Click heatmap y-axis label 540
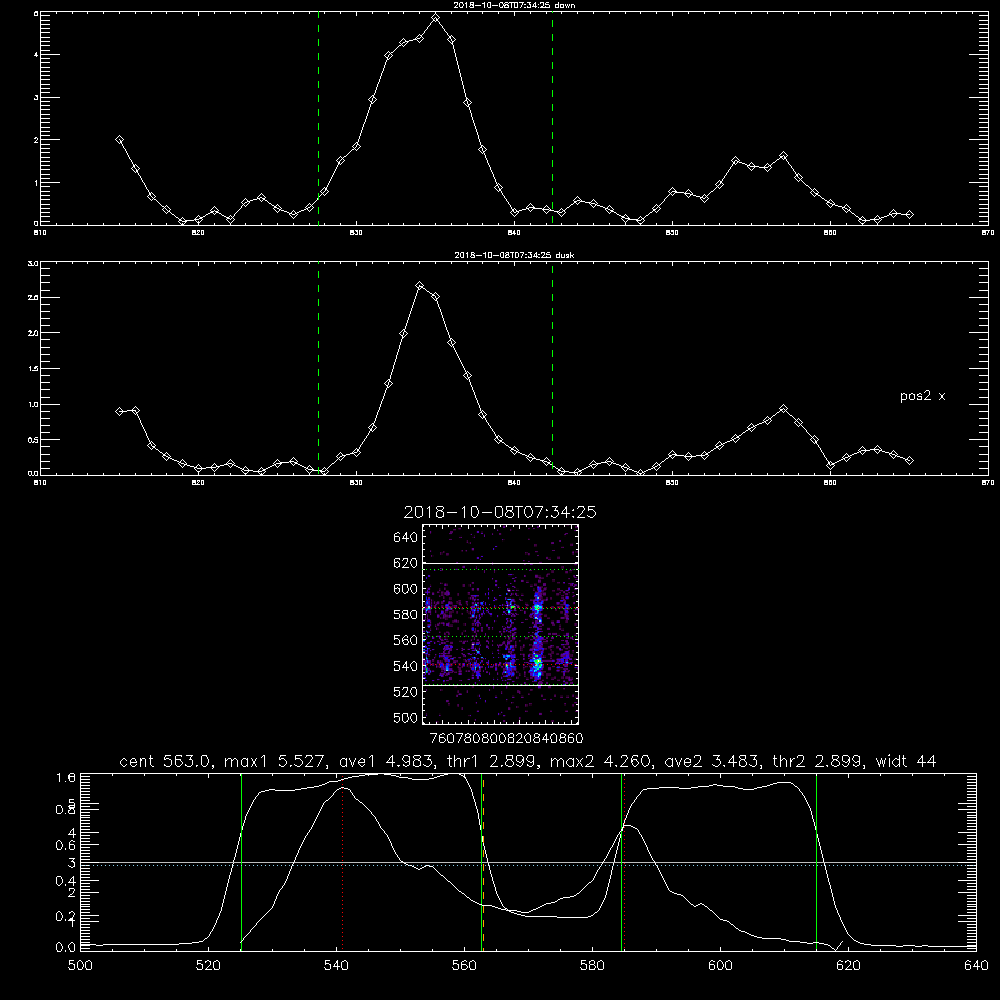Viewport: 1000px width, 1000px height. [x=406, y=666]
